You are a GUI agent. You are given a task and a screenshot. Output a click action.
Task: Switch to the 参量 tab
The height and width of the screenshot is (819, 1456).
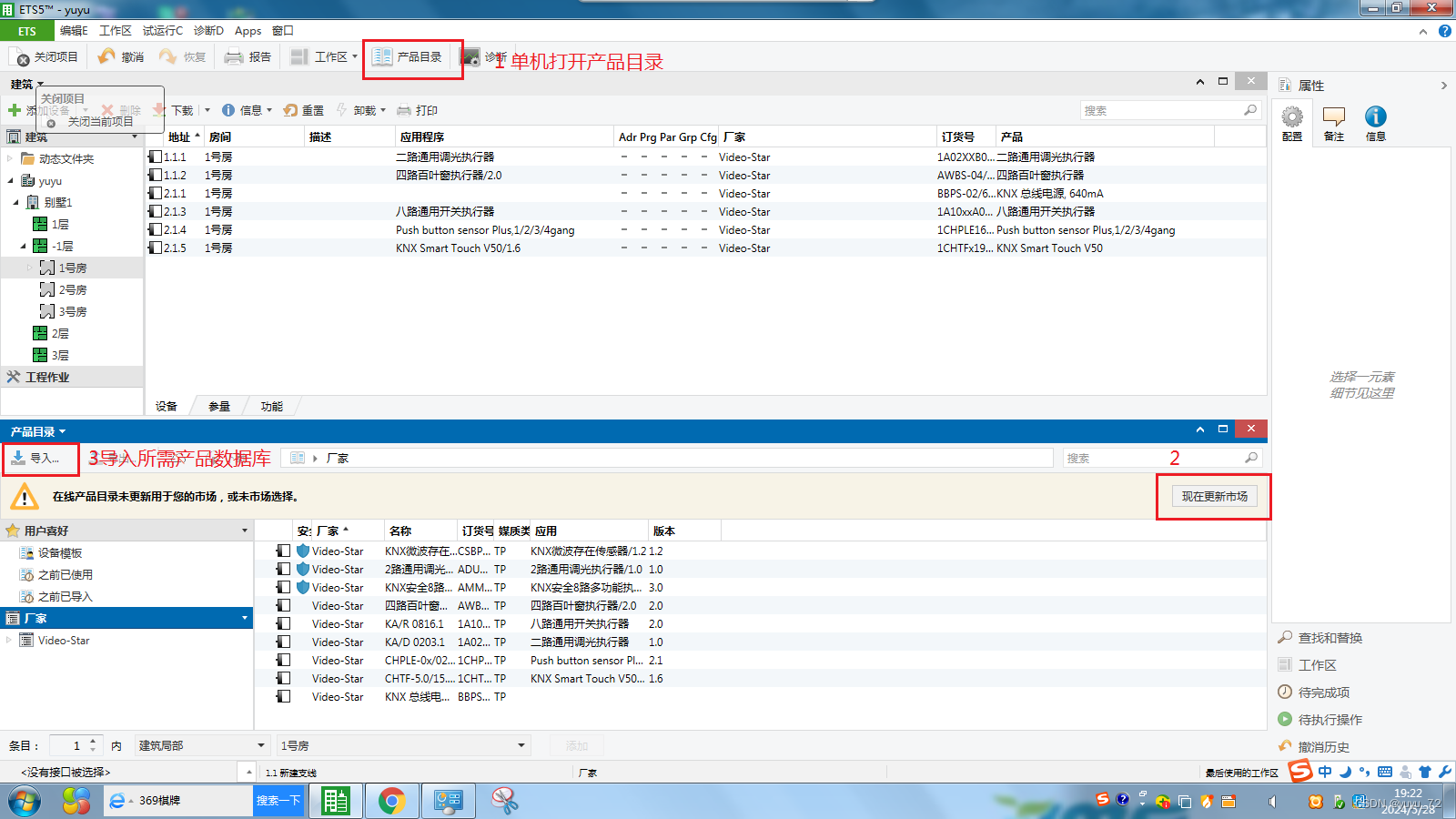click(x=219, y=407)
